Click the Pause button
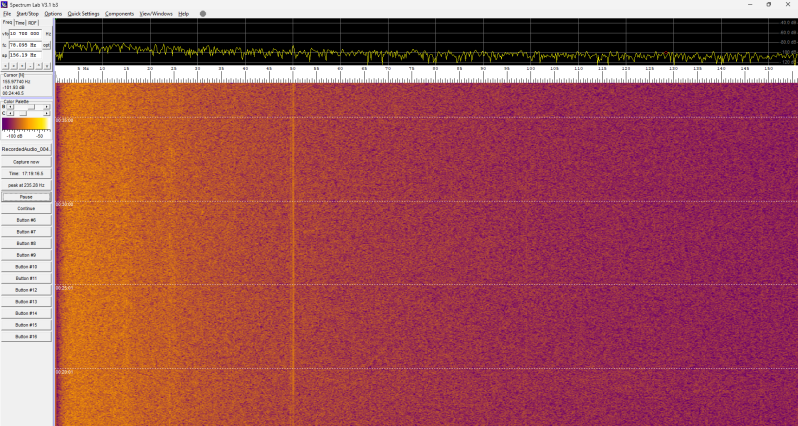 click(26, 197)
